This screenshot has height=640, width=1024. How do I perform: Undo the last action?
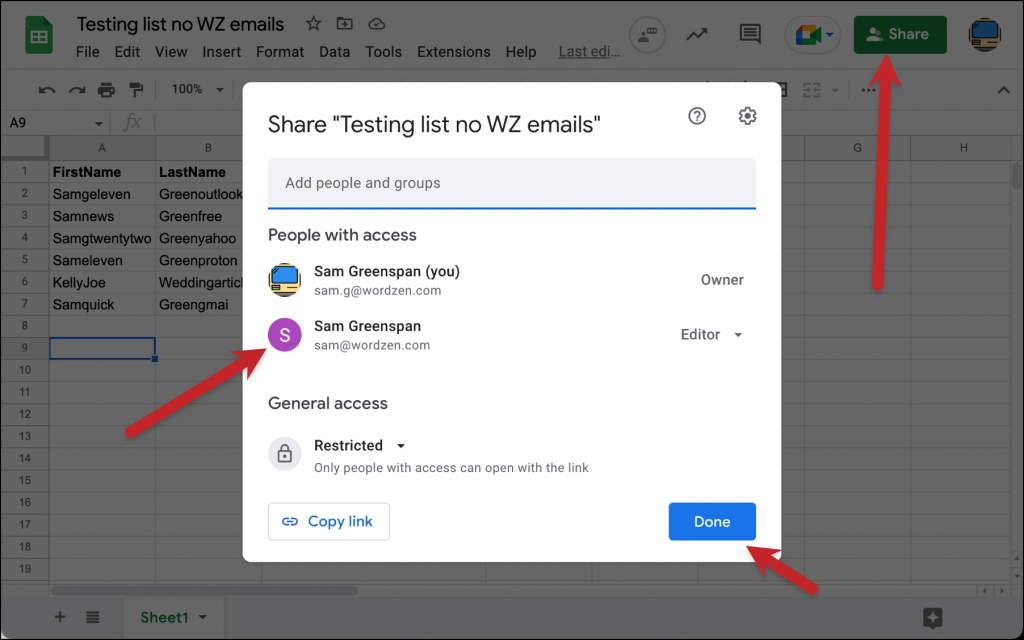tap(46, 89)
